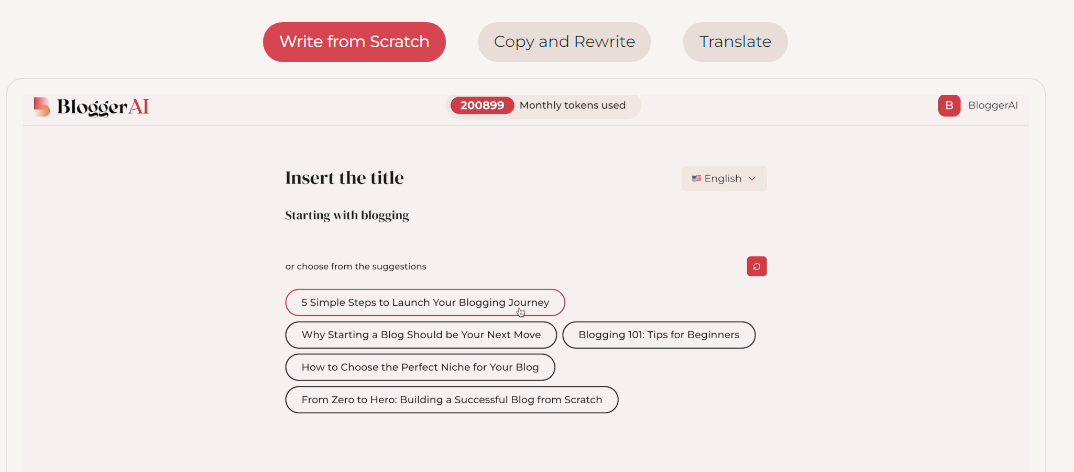Pick the "Blogging 101: Tips for Beginners" suggestion

659,335
